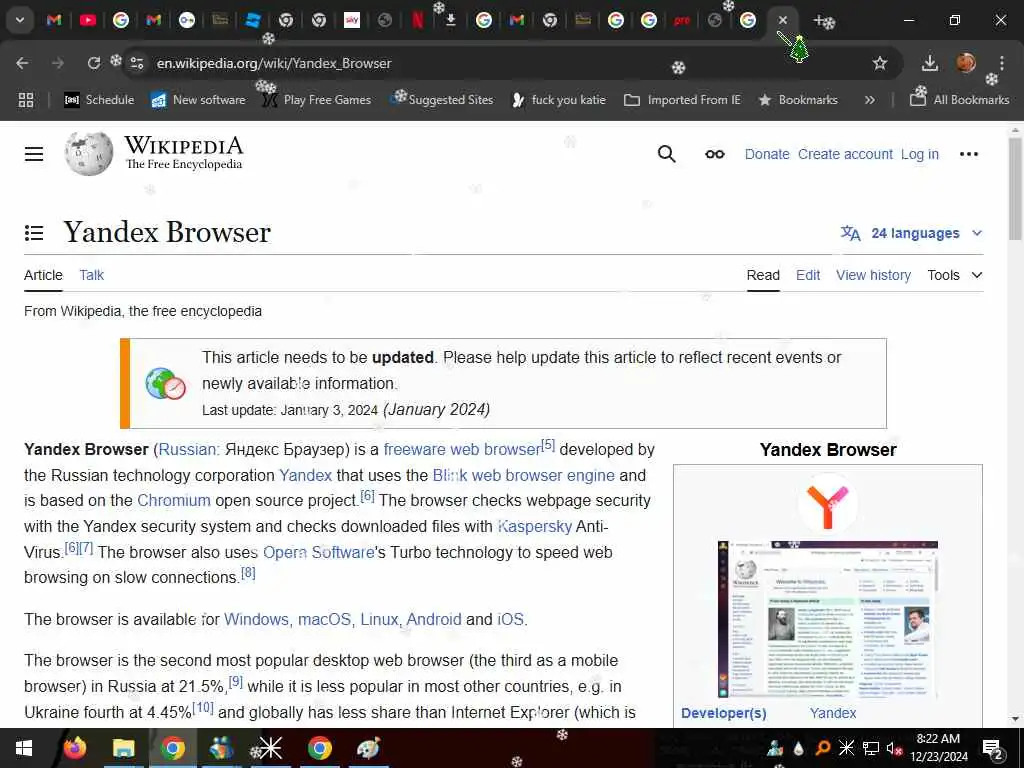Switch to the YouTube tab
The height and width of the screenshot is (768, 1024).
click(x=88, y=20)
